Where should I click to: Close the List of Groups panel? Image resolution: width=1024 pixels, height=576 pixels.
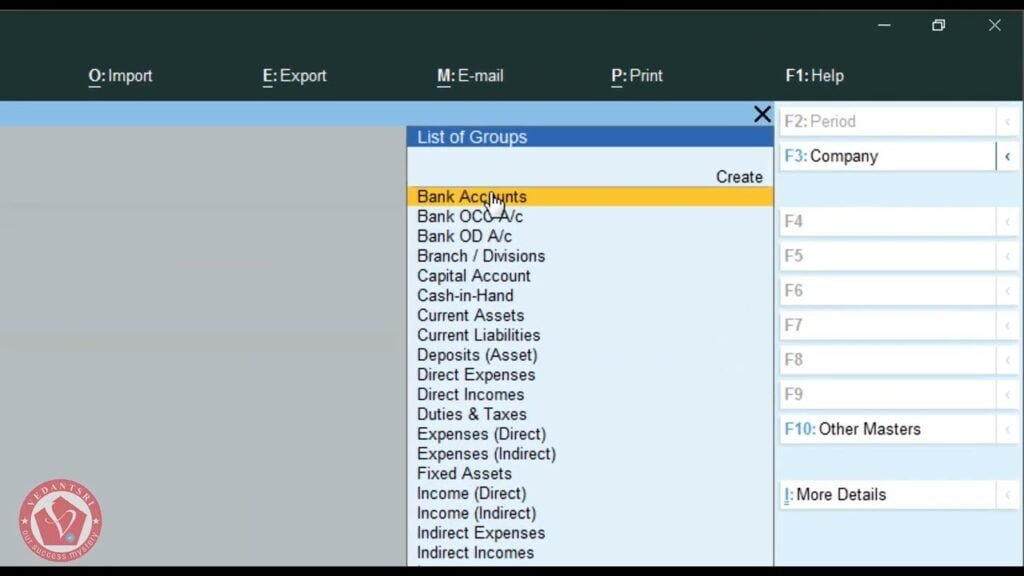762,113
